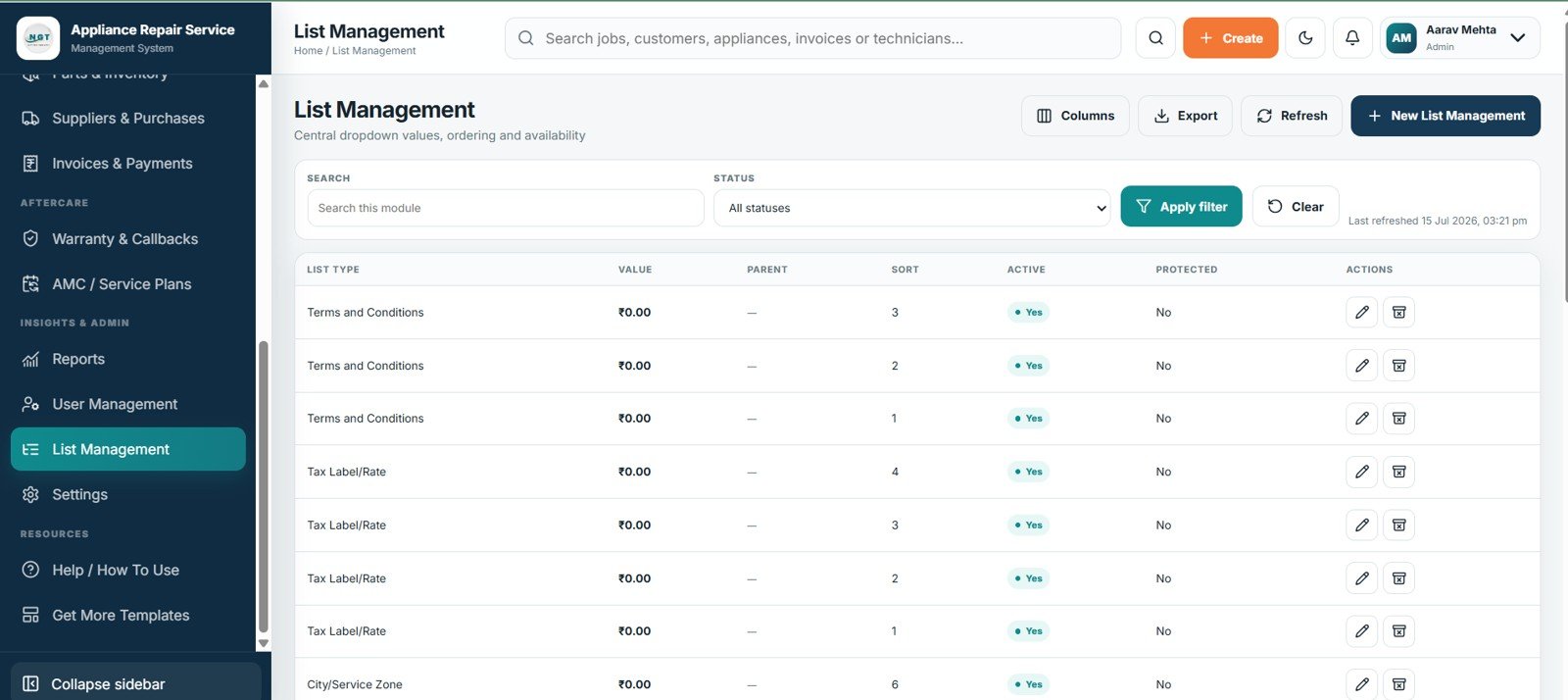The height and width of the screenshot is (700, 1568).
Task: Click the Sort column header
Action: (905, 270)
